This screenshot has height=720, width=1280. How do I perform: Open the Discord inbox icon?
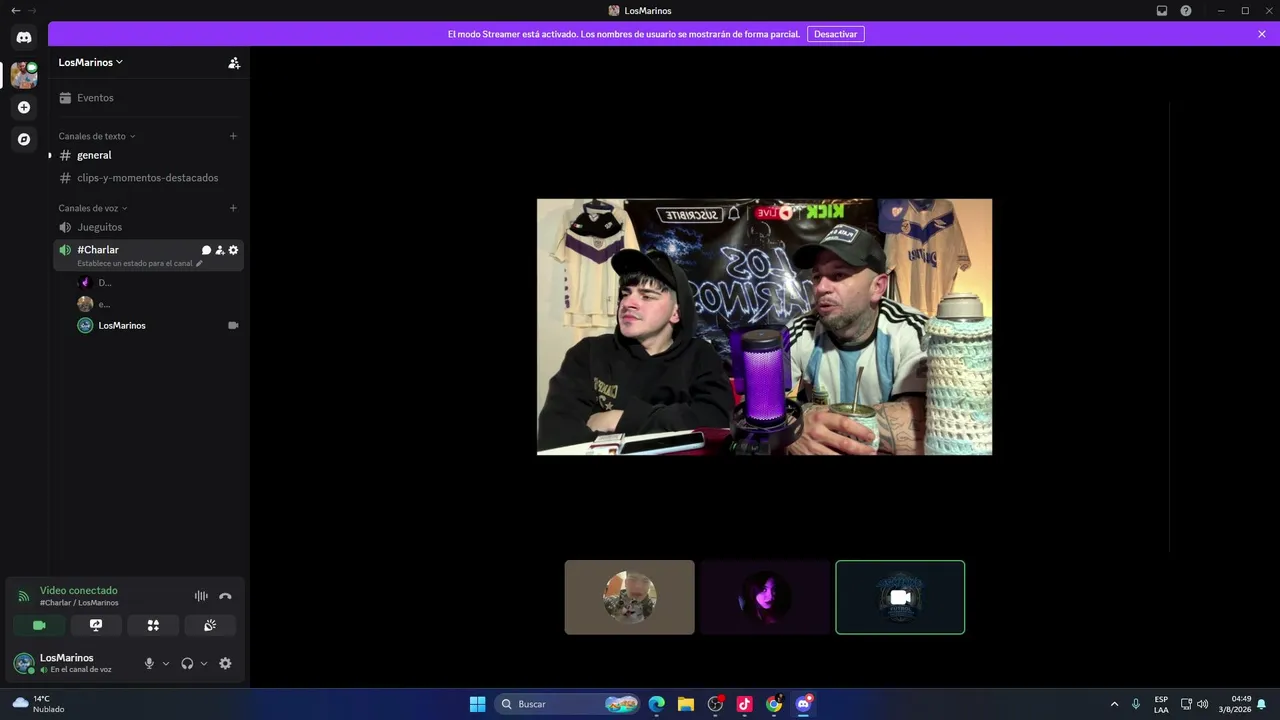click(1162, 11)
